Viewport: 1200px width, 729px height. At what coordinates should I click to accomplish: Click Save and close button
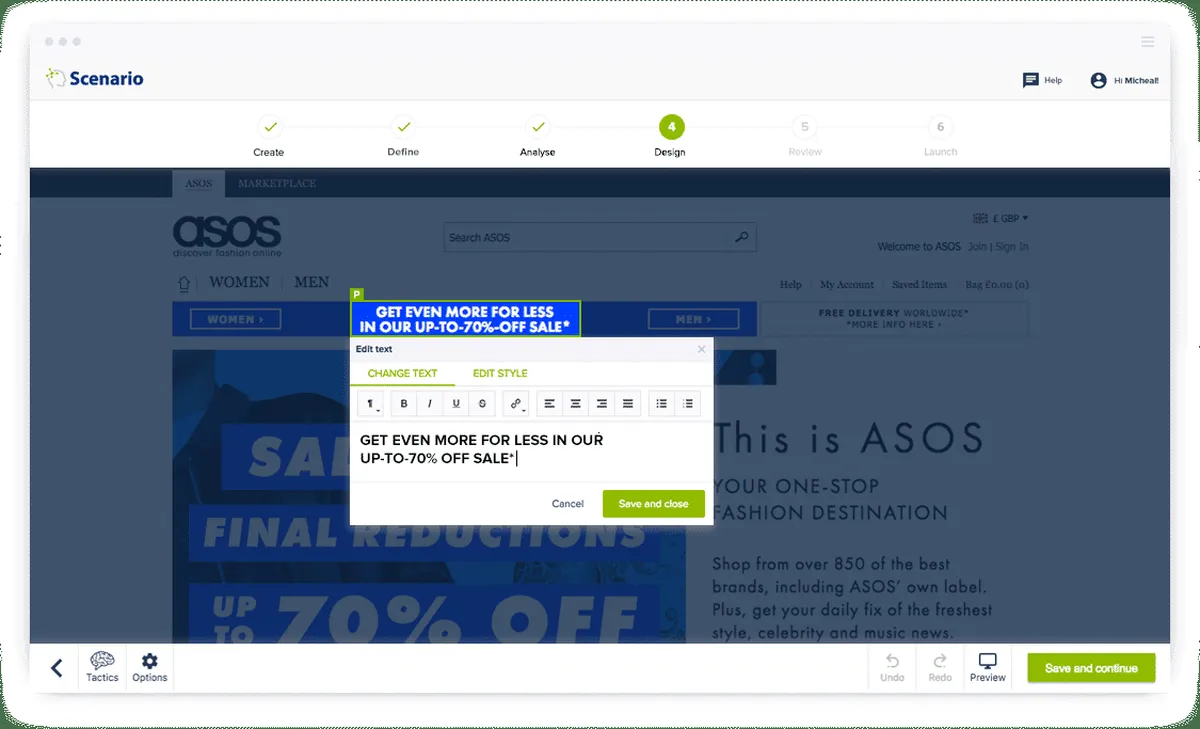click(653, 504)
